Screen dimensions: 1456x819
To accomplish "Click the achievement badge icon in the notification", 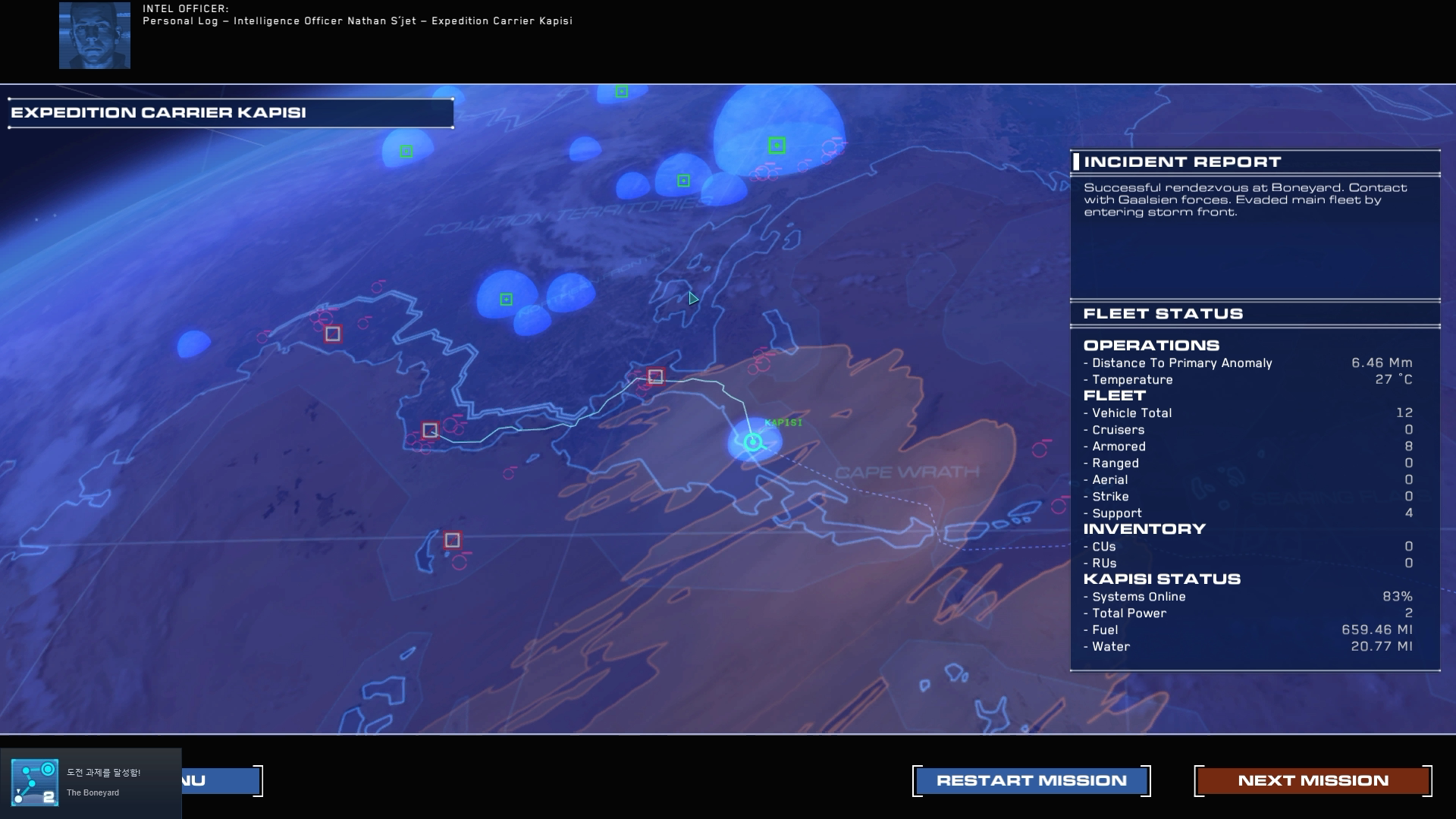I will (35, 783).
